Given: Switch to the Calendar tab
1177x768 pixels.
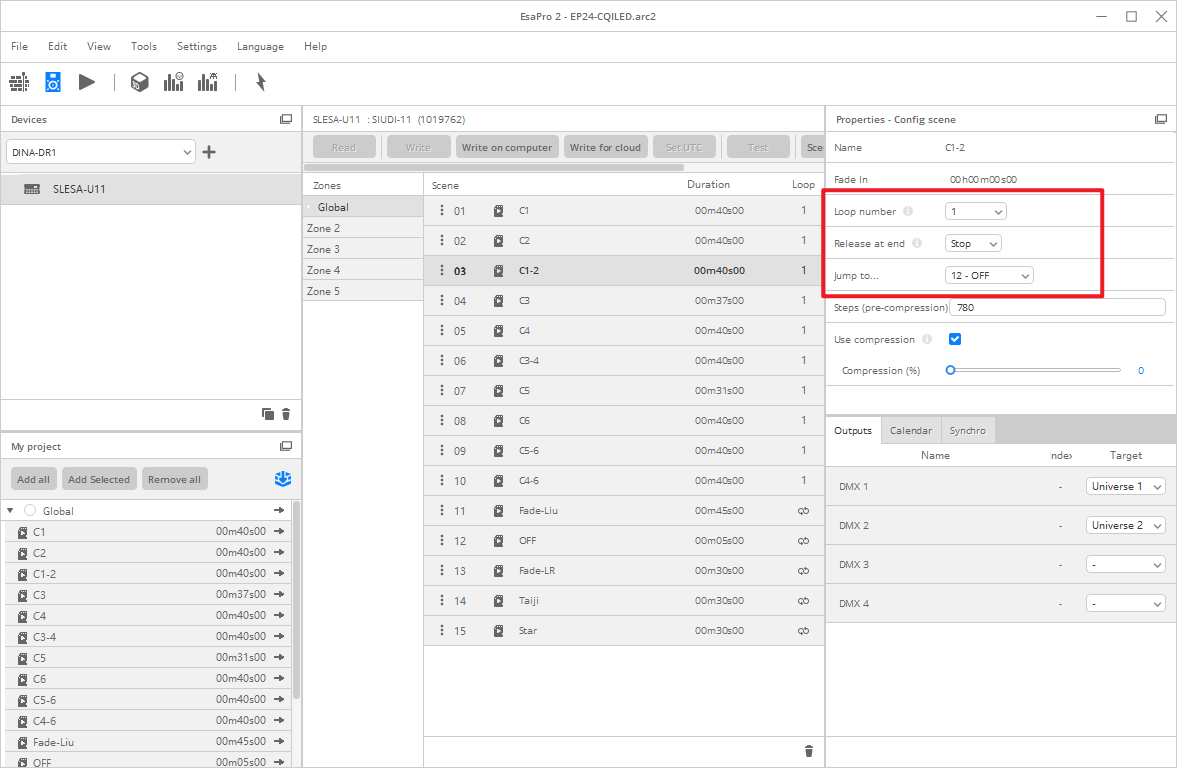Looking at the screenshot, I should click(x=910, y=431).
